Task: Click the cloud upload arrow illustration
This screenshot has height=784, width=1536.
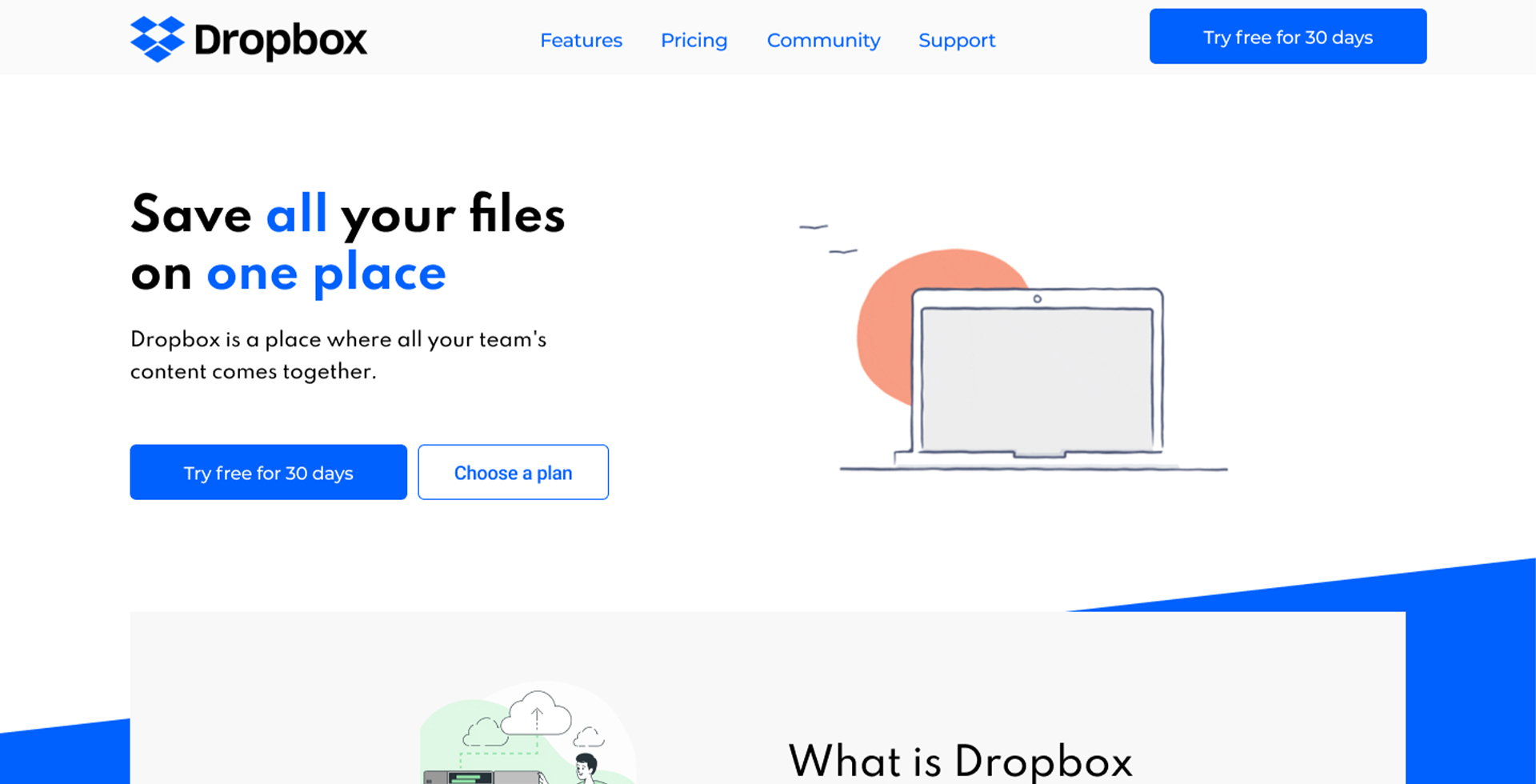Action: [537, 714]
